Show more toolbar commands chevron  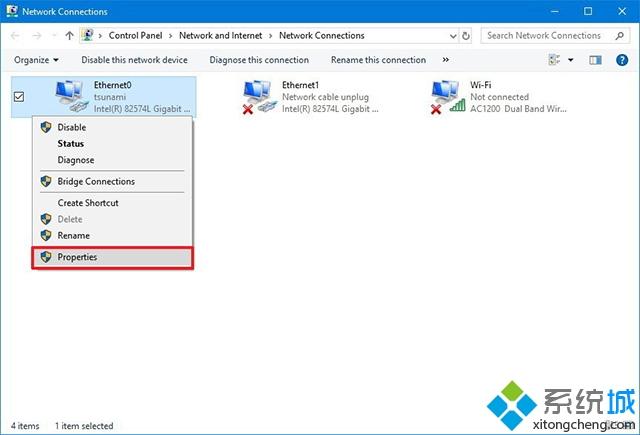click(x=445, y=60)
